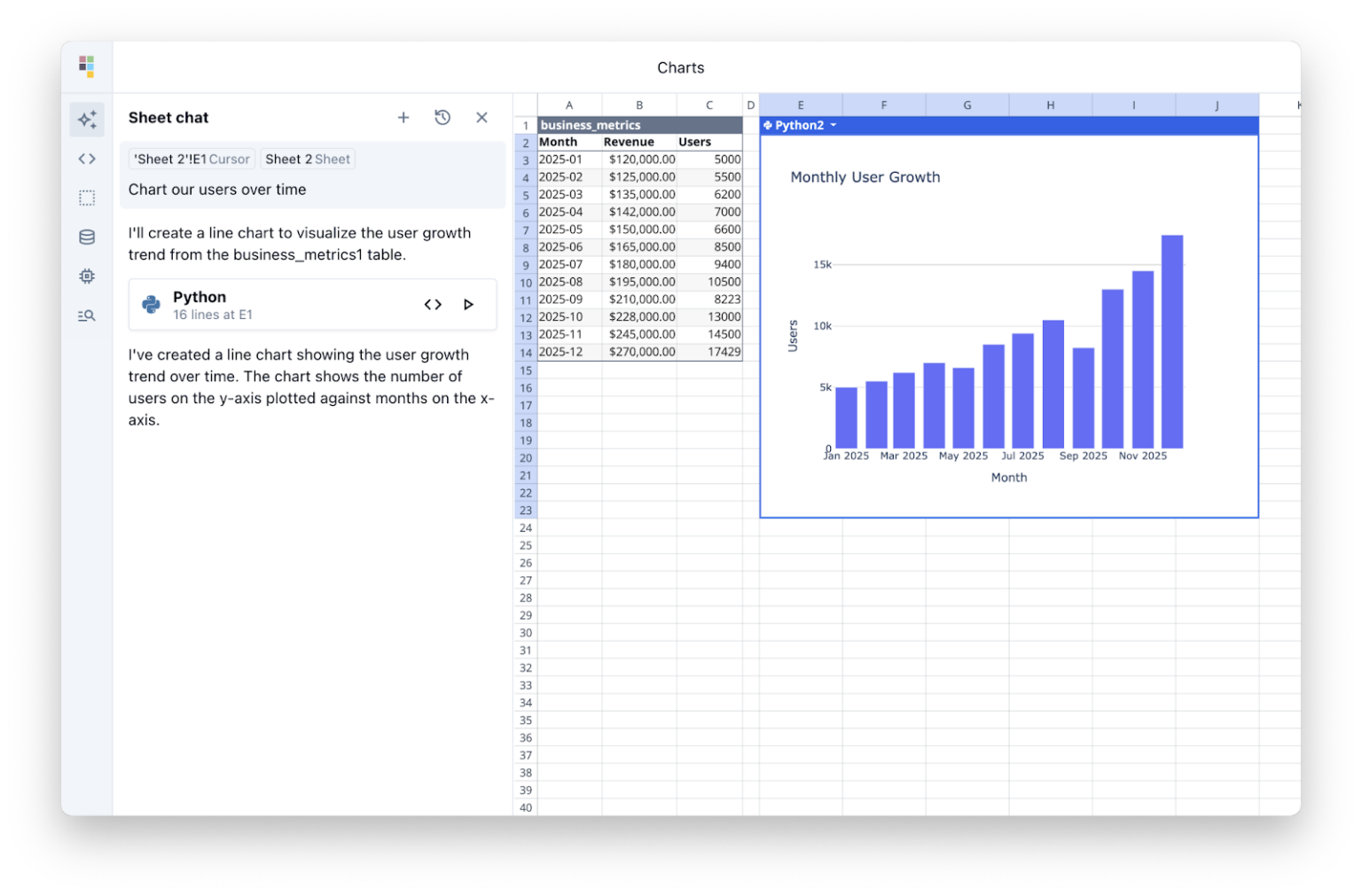Open the AI Sheet chat sparkles icon
Screen dimensions: 1362x896
point(86,119)
